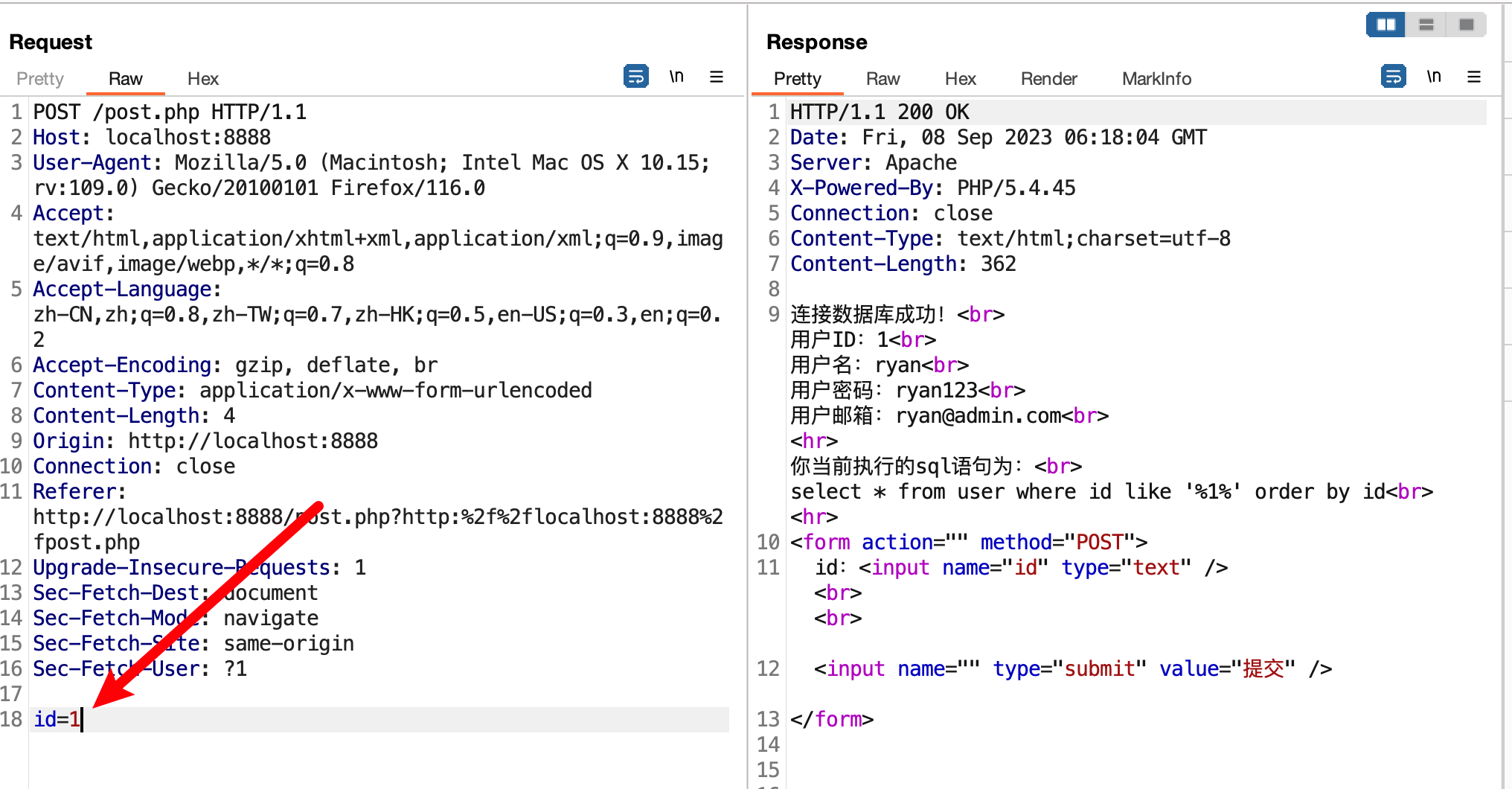Click the Accept-Encoding header line
Viewport: 1512px width, 789px height.
(x=235, y=365)
